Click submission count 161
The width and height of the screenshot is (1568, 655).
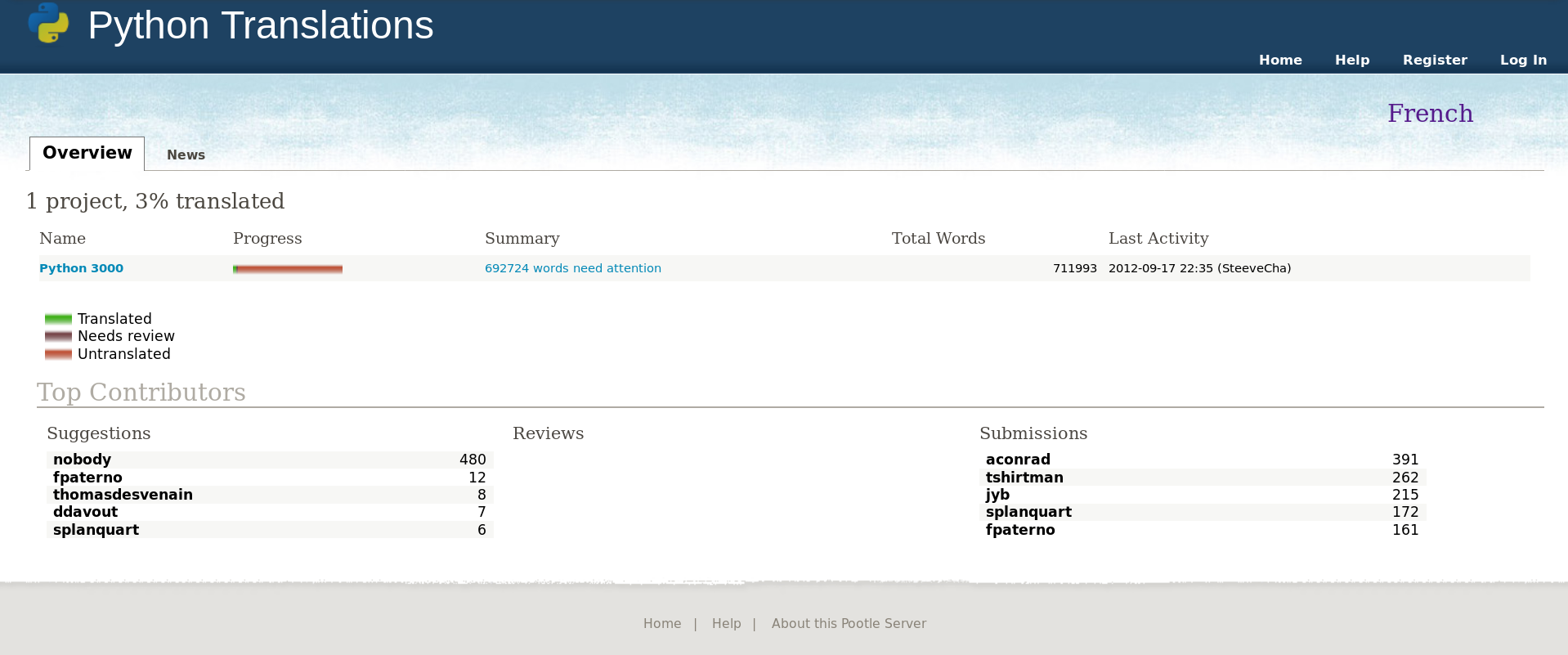coord(1405,530)
